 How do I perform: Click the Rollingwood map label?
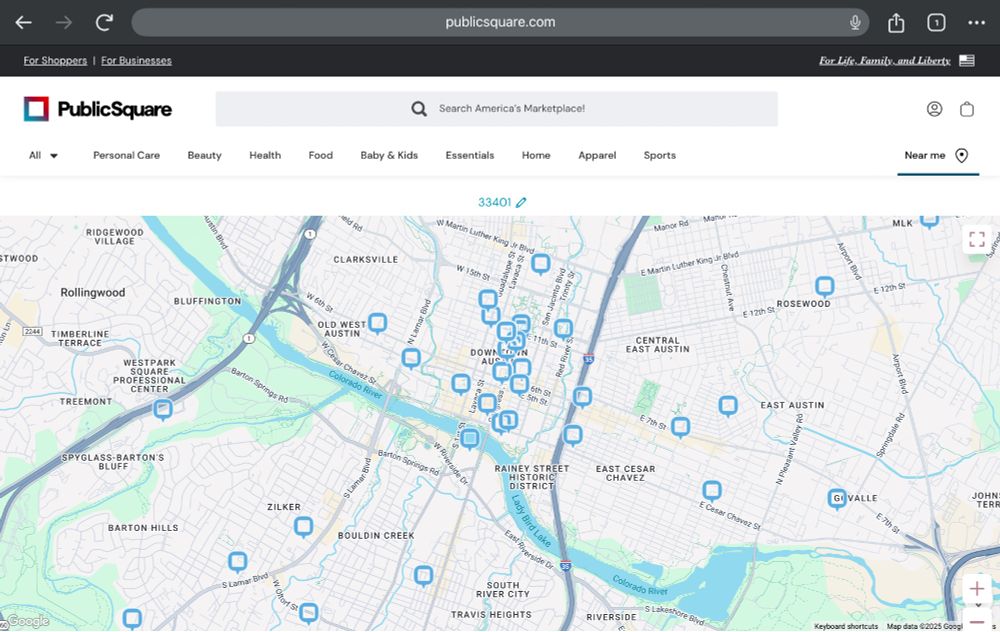tap(93, 293)
